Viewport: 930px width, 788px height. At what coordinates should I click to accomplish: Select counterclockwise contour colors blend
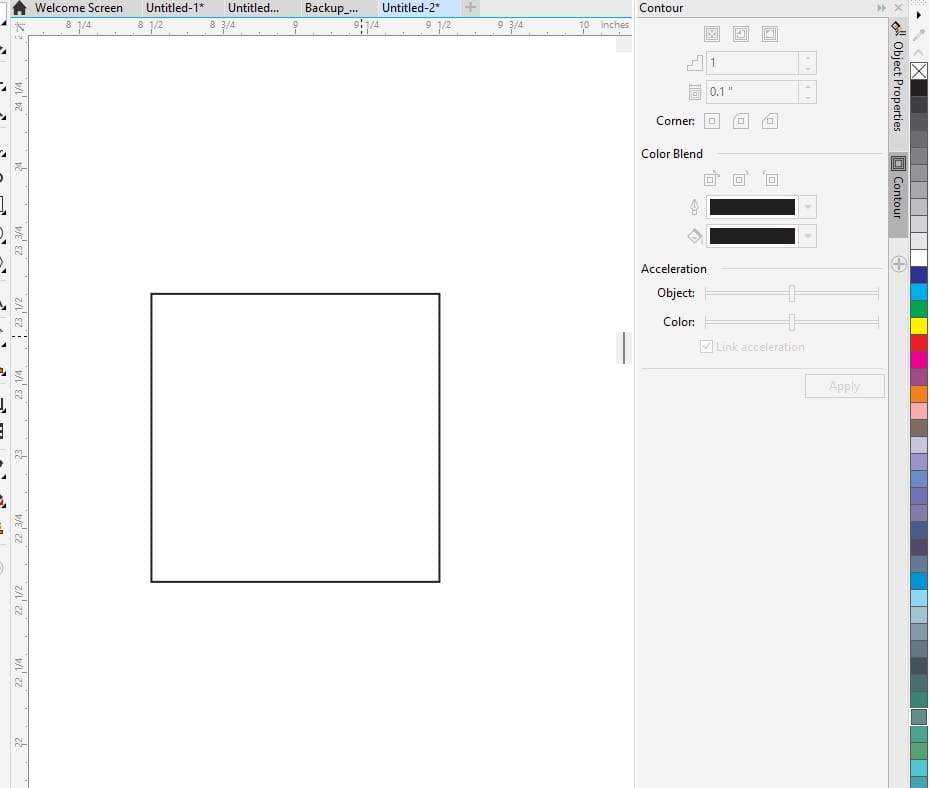click(x=771, y=178)
